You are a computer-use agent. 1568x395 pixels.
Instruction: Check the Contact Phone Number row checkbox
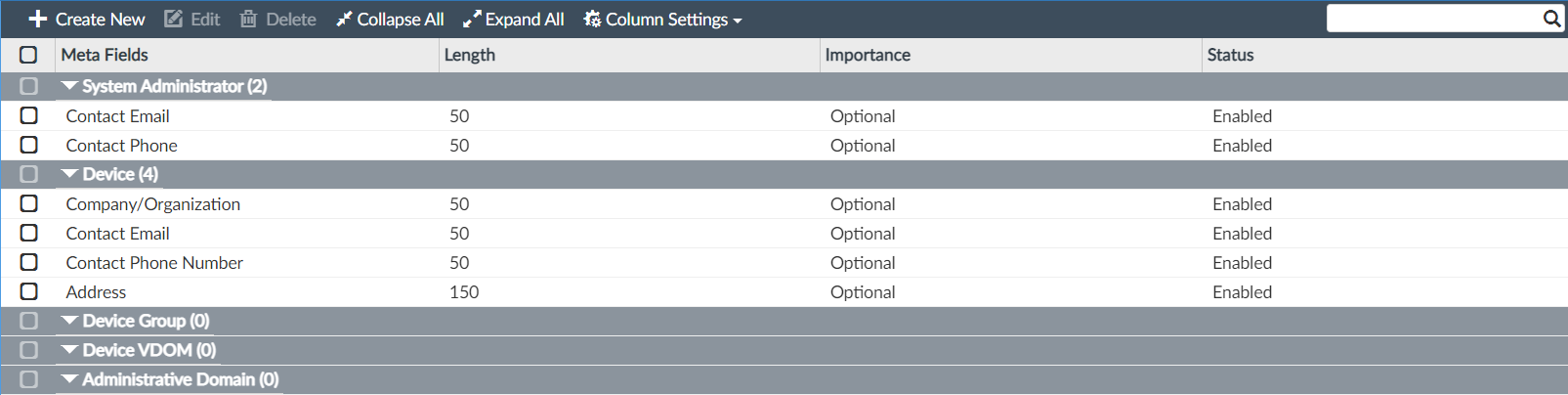tap(29, 262)
